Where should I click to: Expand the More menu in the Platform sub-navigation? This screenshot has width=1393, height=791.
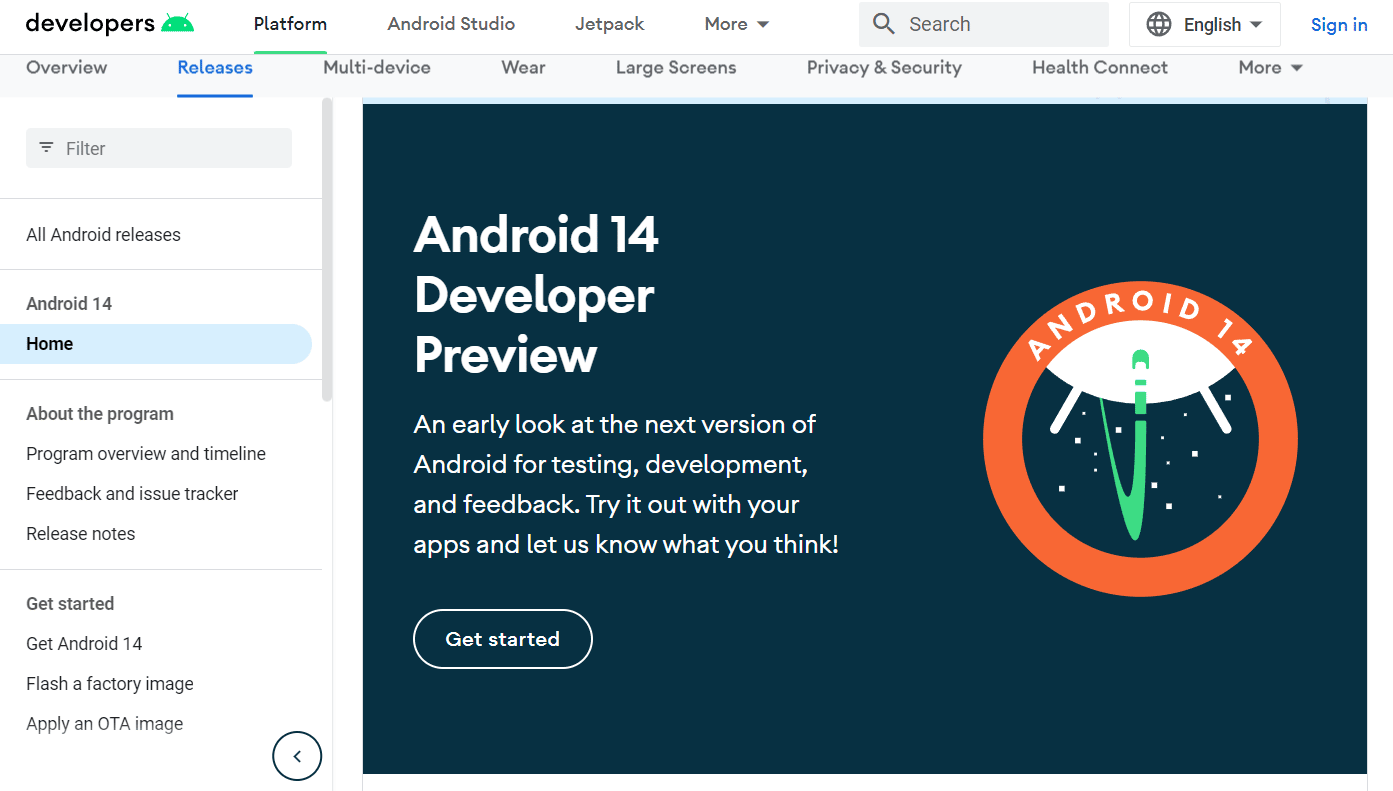point(1270,68)
